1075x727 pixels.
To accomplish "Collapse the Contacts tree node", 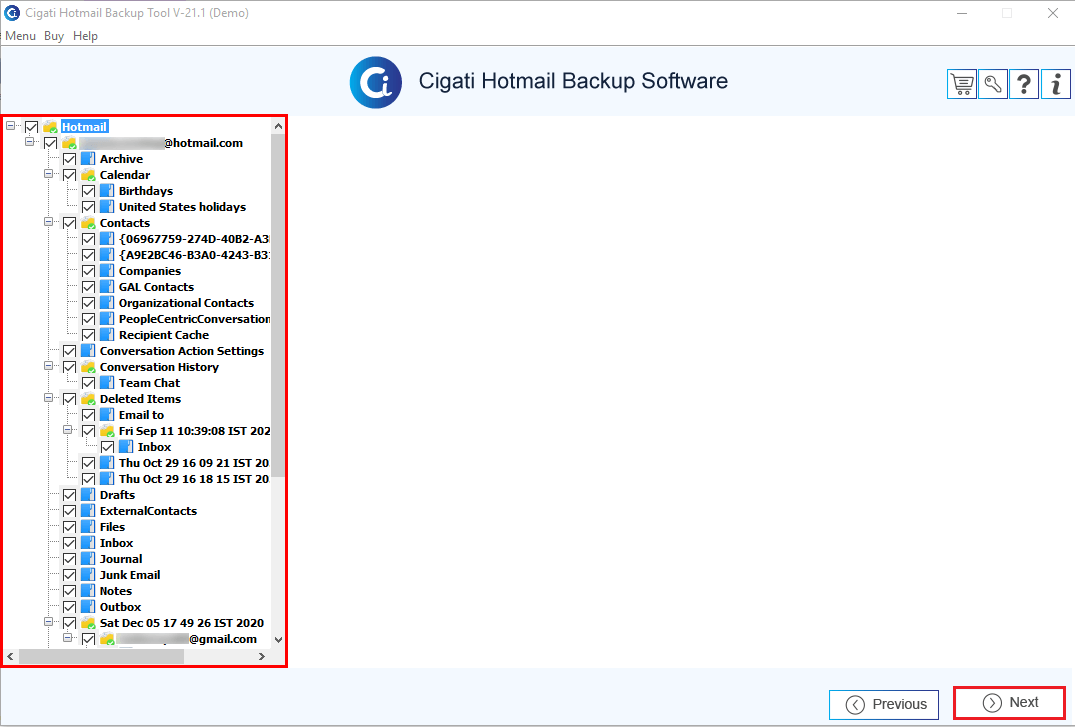I will pos(49,222).
